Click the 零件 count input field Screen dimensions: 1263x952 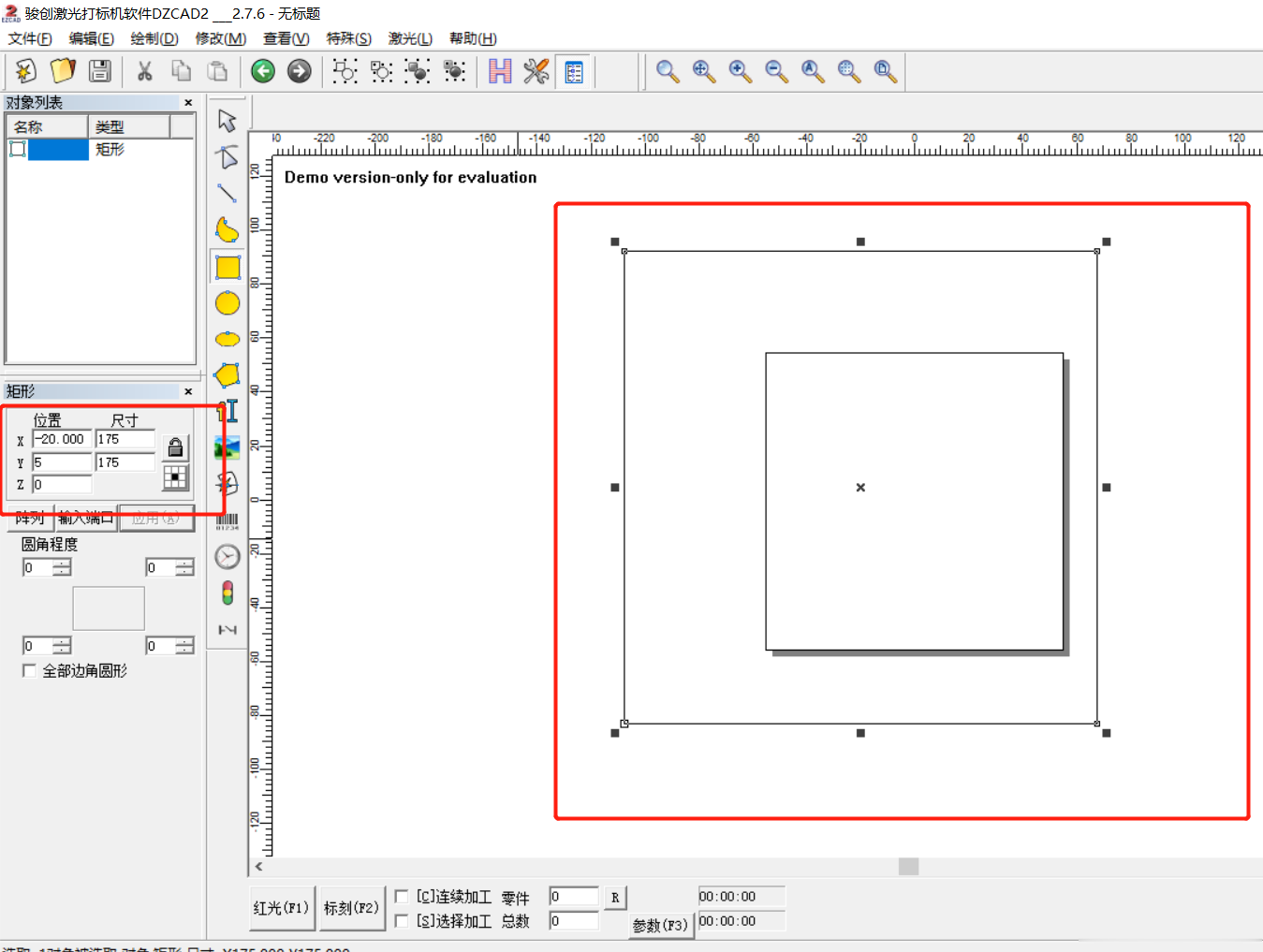(574, 897)
